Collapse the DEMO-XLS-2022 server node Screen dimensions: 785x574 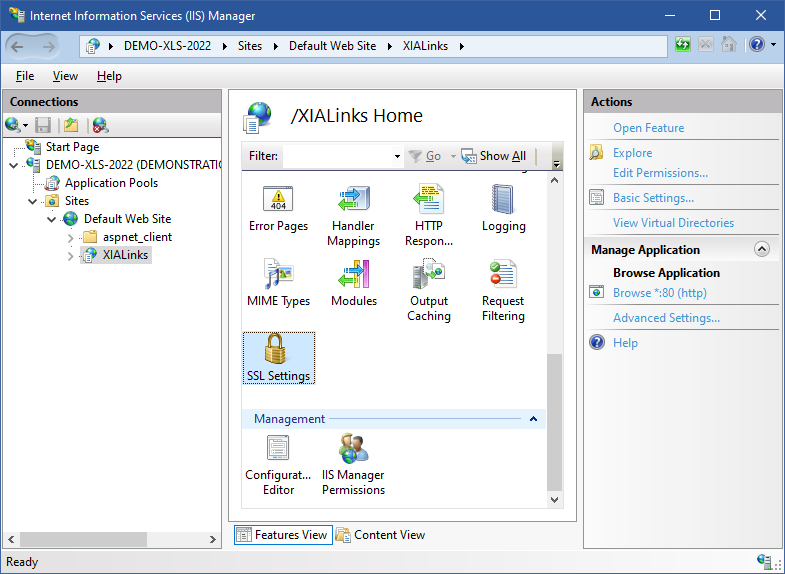click(14, 165)
